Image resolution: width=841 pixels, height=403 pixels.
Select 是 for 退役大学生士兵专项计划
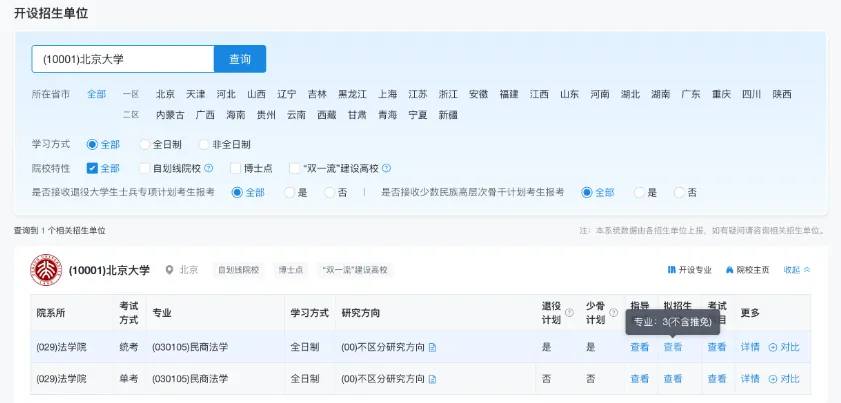(290, 192)
